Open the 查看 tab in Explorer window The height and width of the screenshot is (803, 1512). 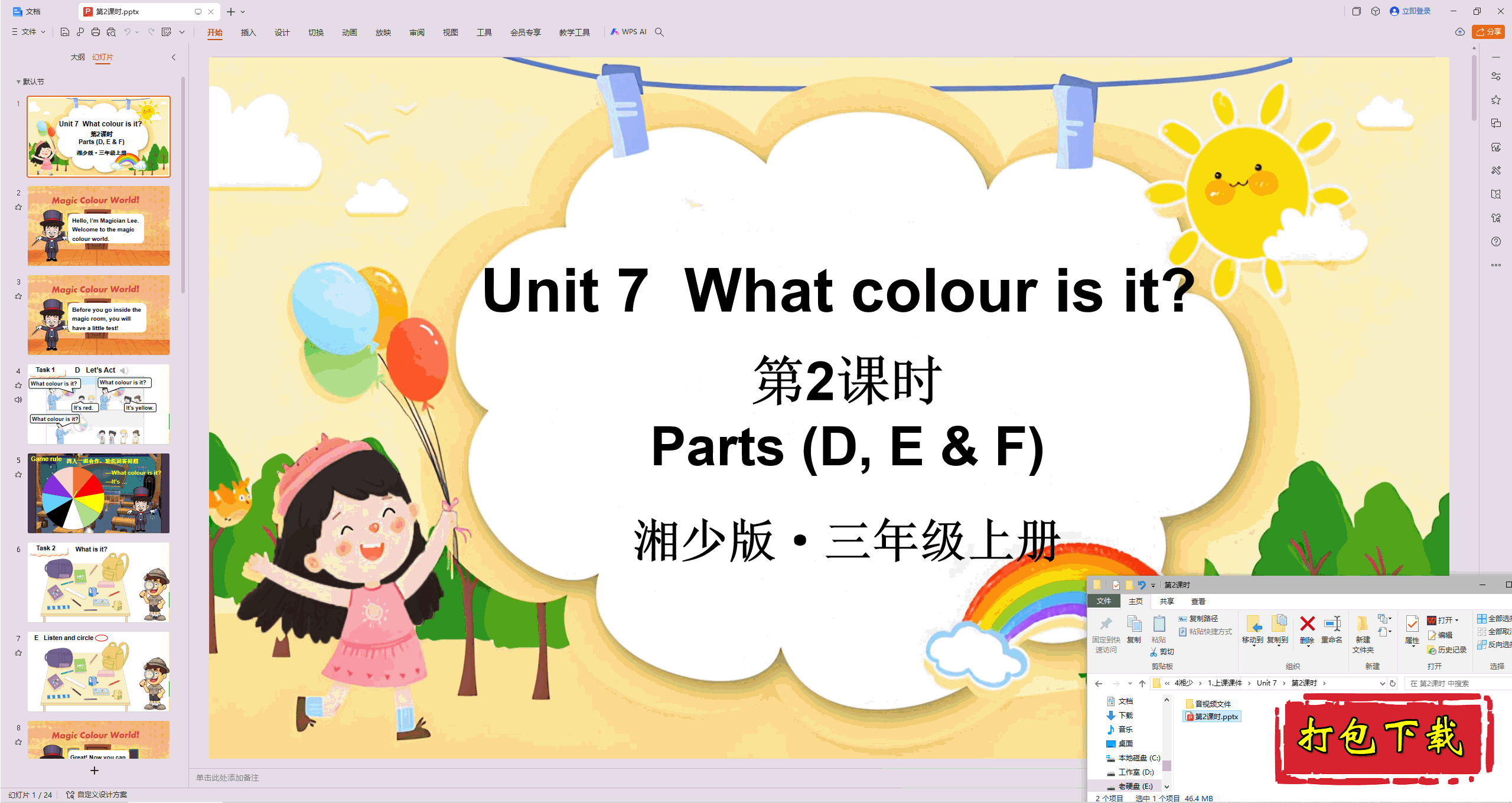[x=1198, y=601]
